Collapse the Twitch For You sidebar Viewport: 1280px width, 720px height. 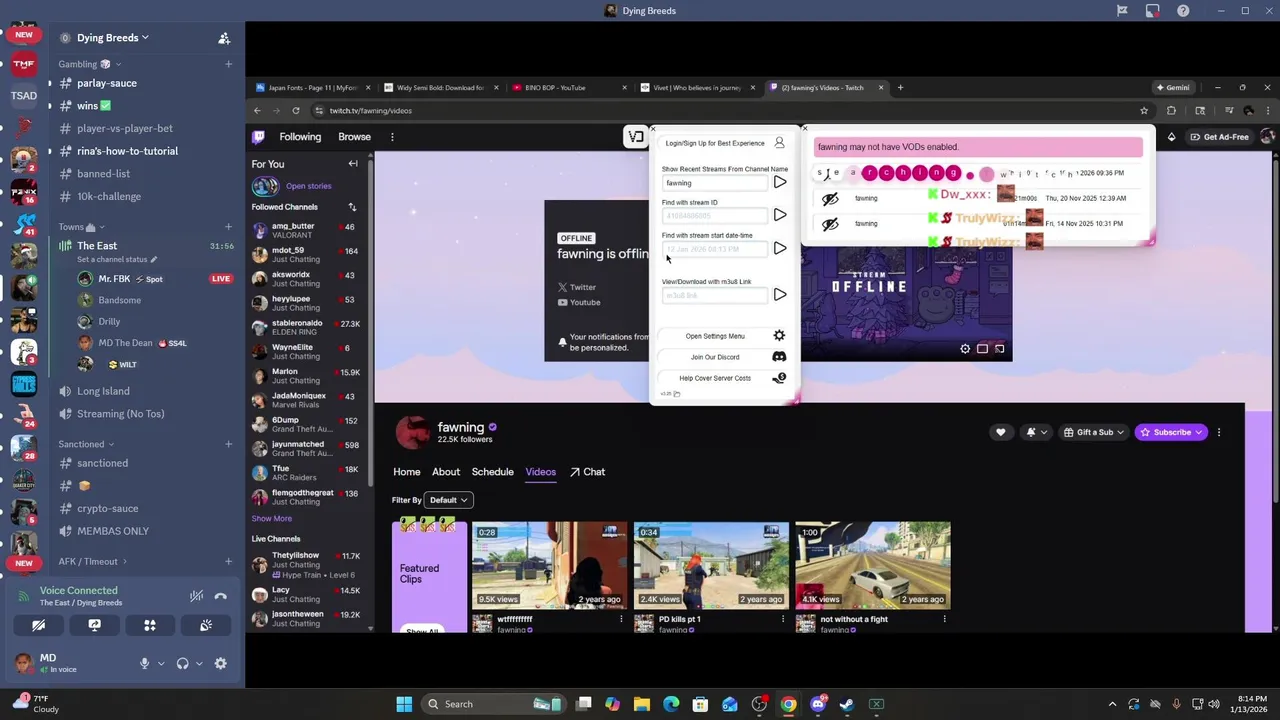click(x=353, y=164)
